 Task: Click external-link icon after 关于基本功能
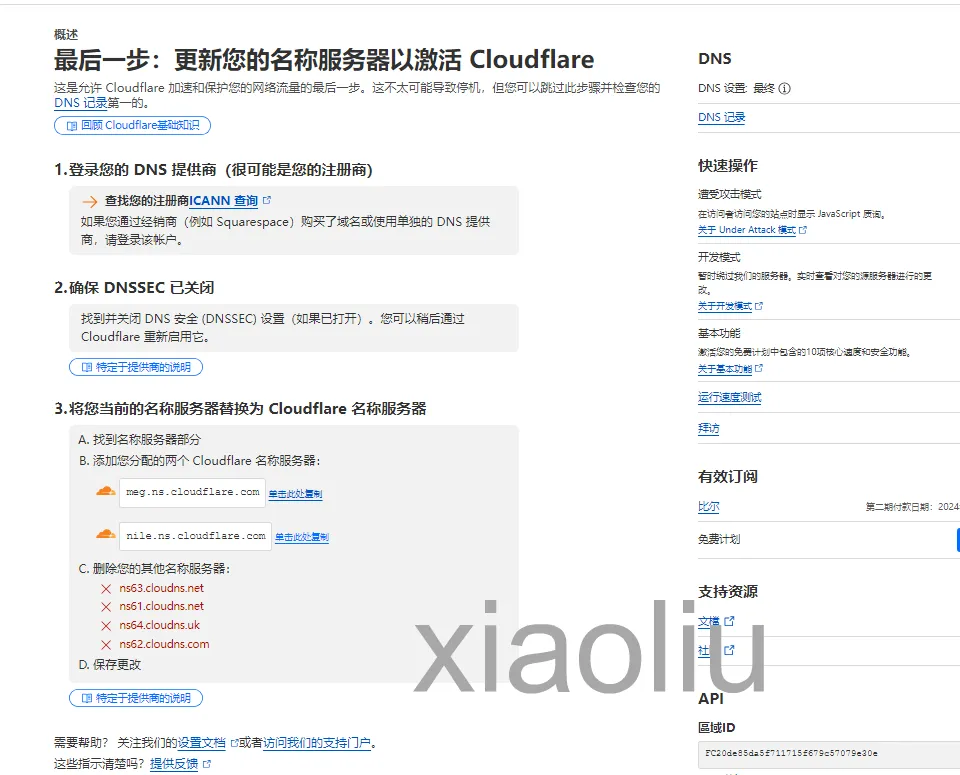[759, 368]
